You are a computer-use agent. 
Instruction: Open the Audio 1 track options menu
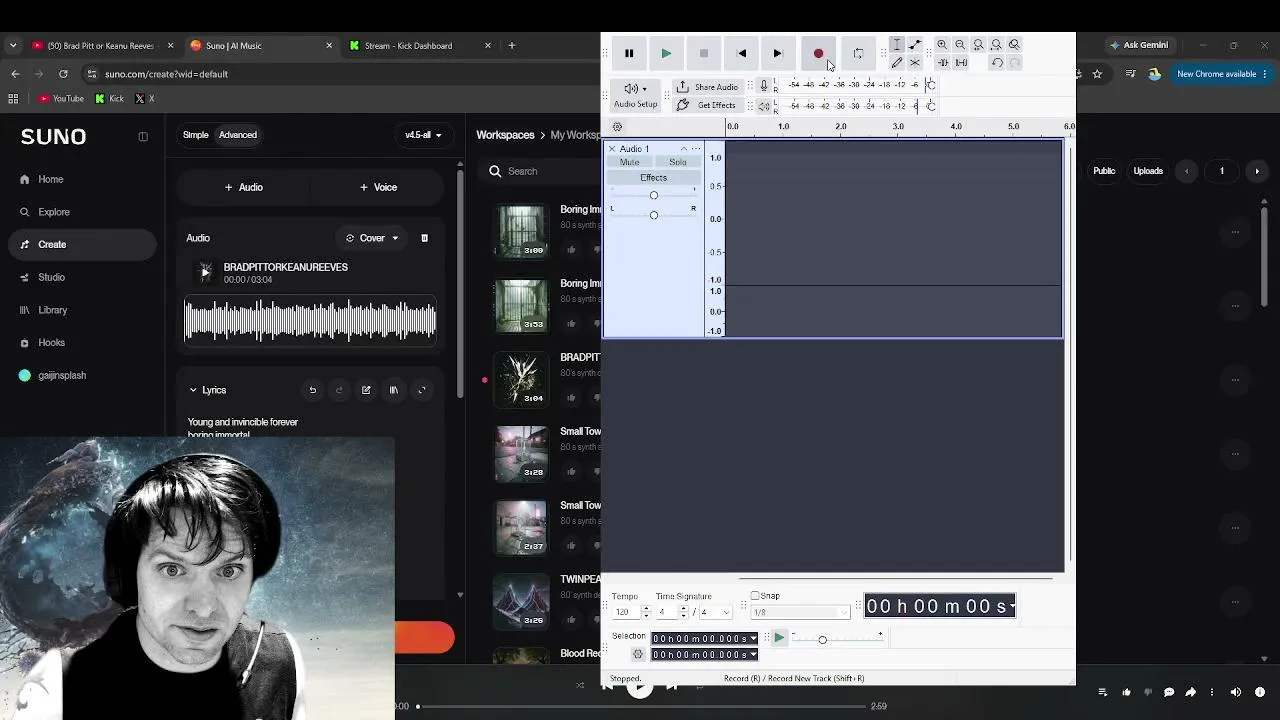[696, 149]
